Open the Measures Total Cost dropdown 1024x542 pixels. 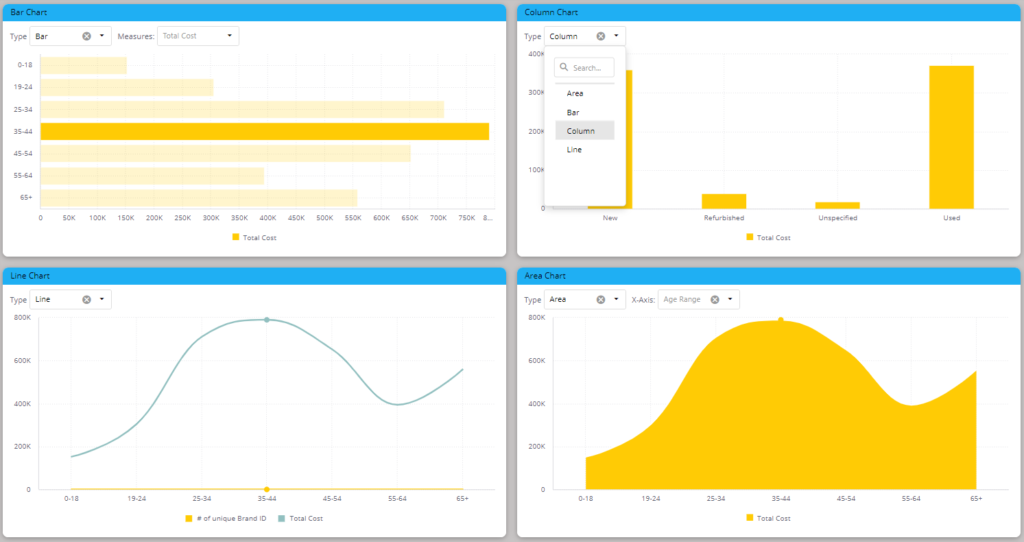click(x=198, y=36)
